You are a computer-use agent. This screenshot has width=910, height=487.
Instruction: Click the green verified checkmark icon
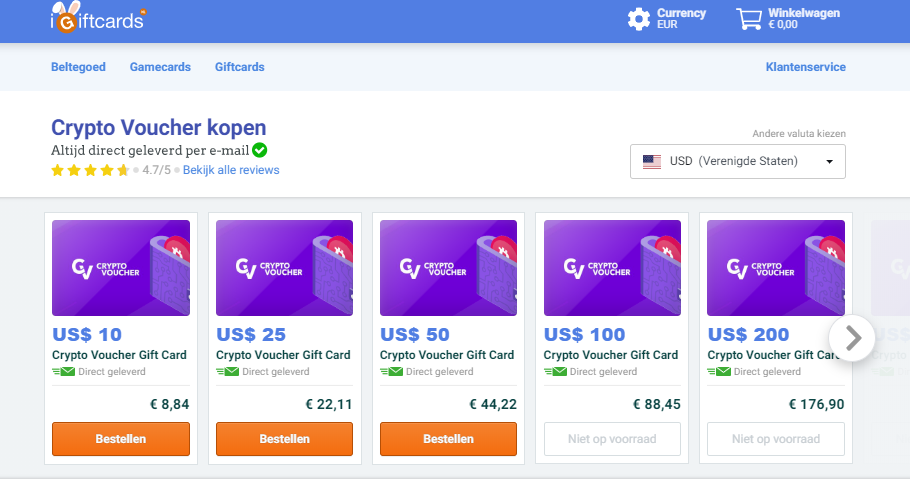pos(259,150)
